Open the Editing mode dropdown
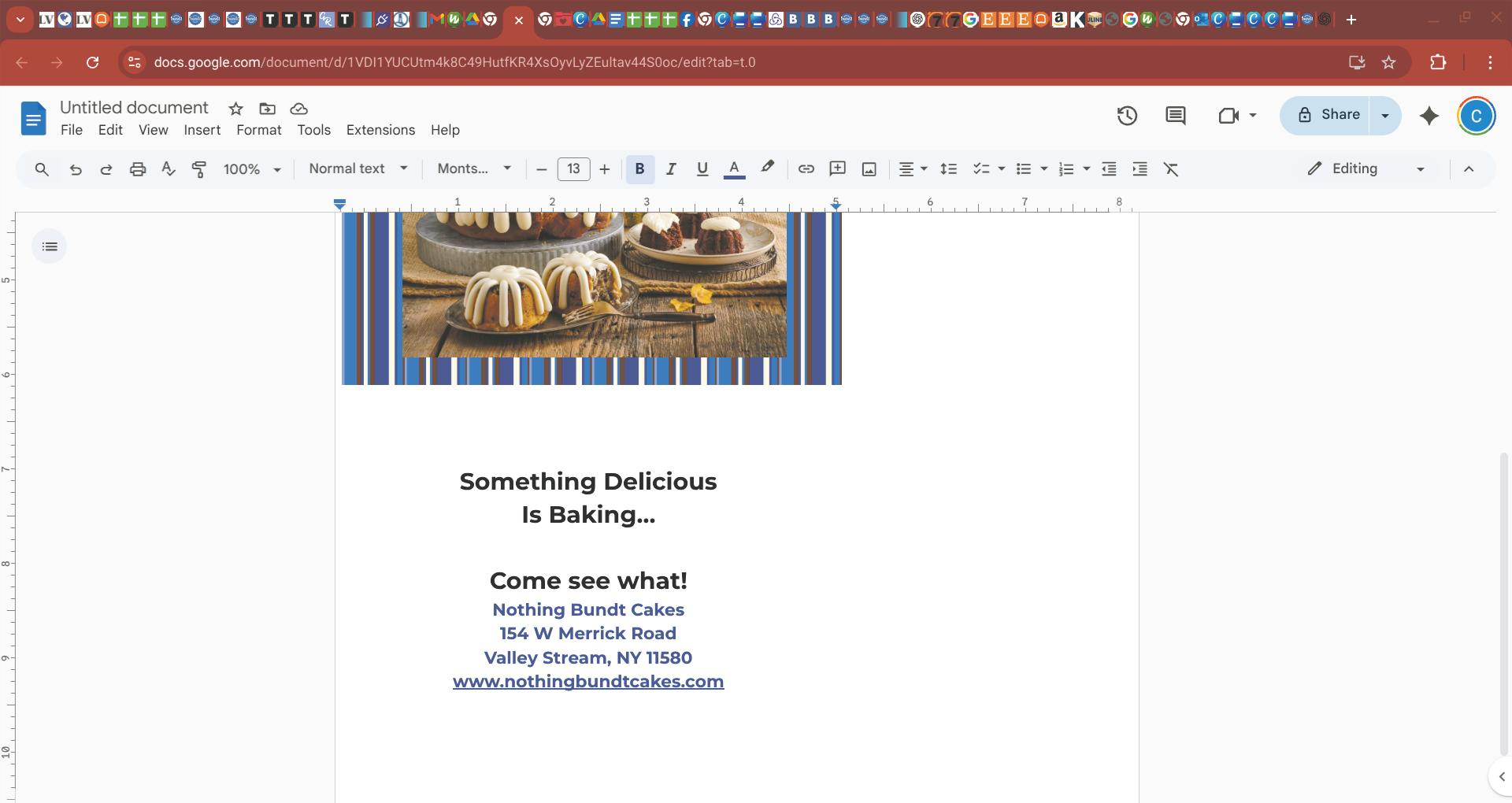This screenshot has height=803, width=1512. tap(1366, 169)
